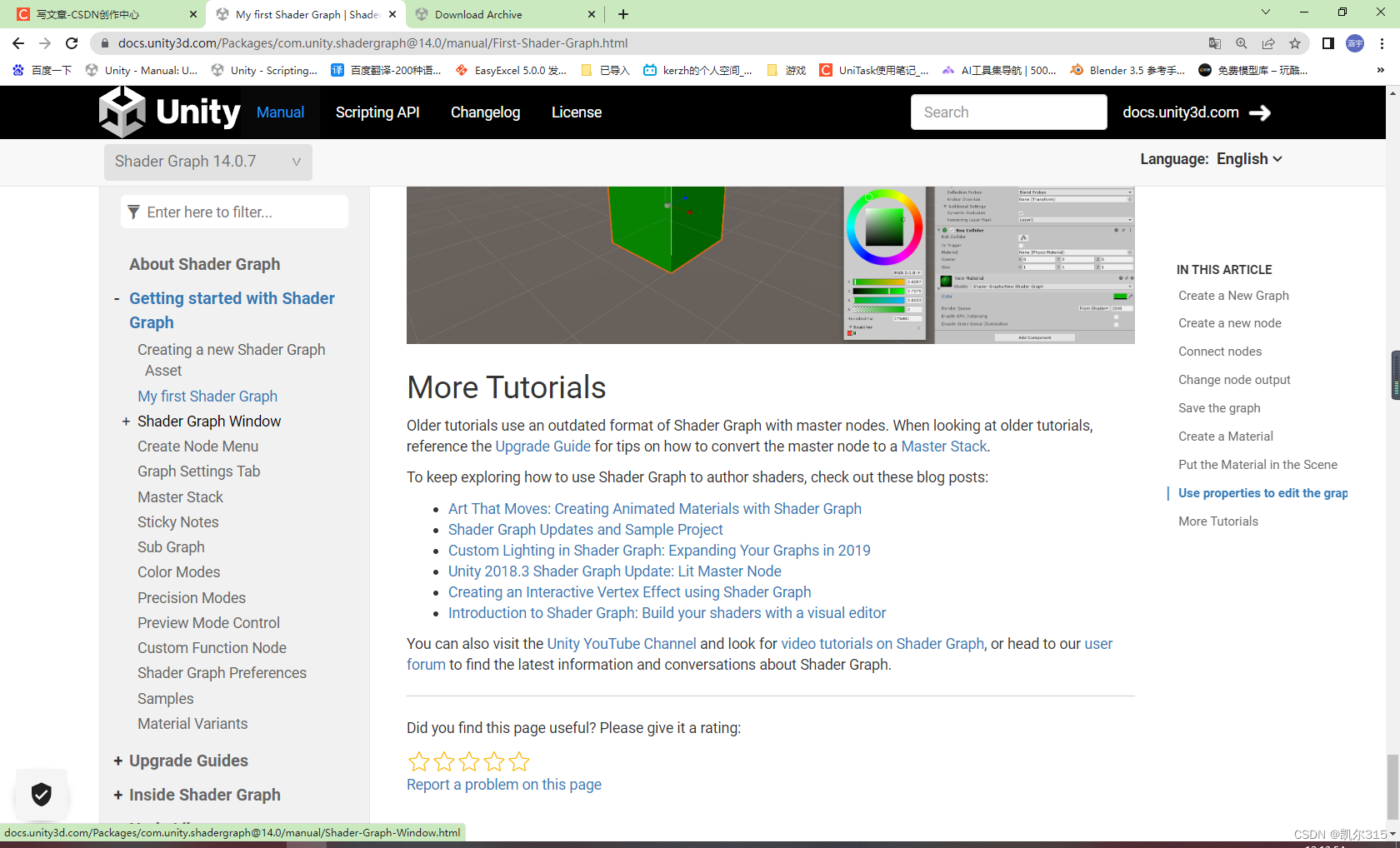Open the tab search chevron
Screen dimensions: 1400x848
pos(1266,12)
